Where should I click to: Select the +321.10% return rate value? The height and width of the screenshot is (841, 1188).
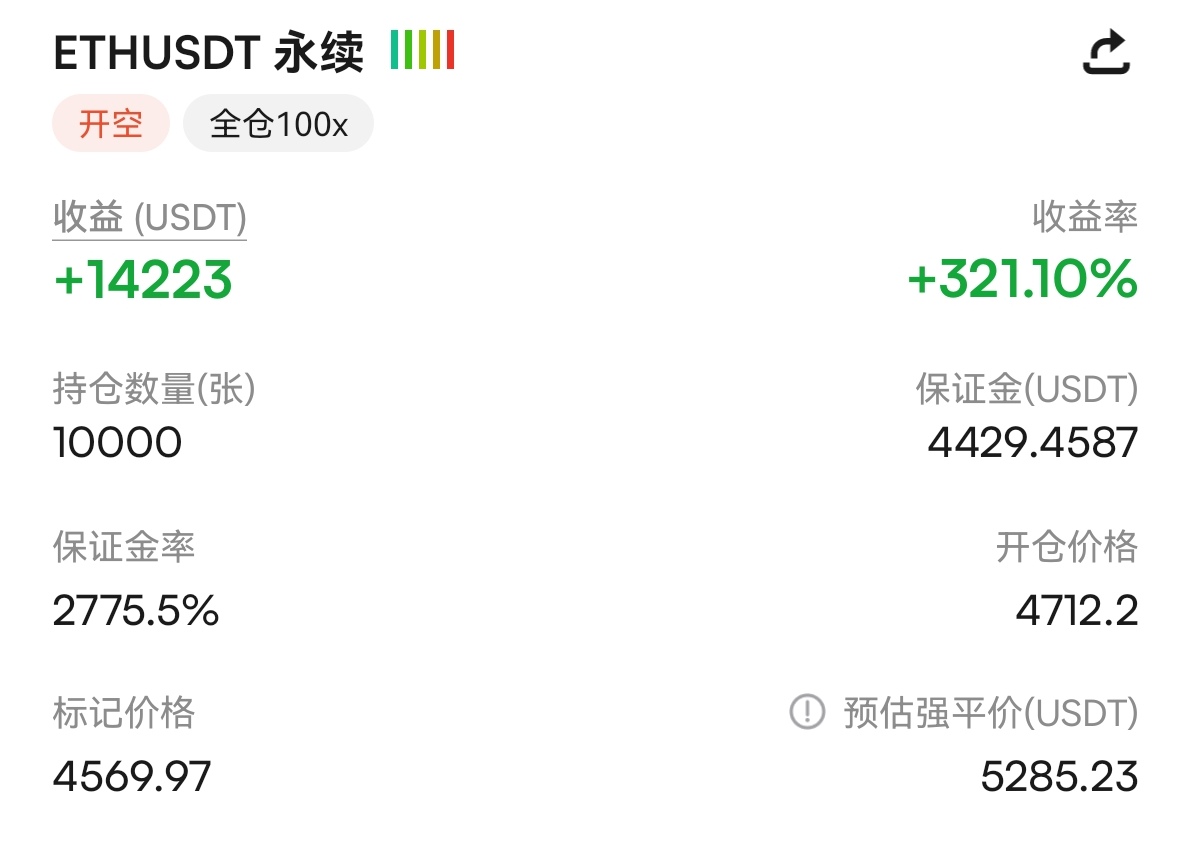point(1022,279)
